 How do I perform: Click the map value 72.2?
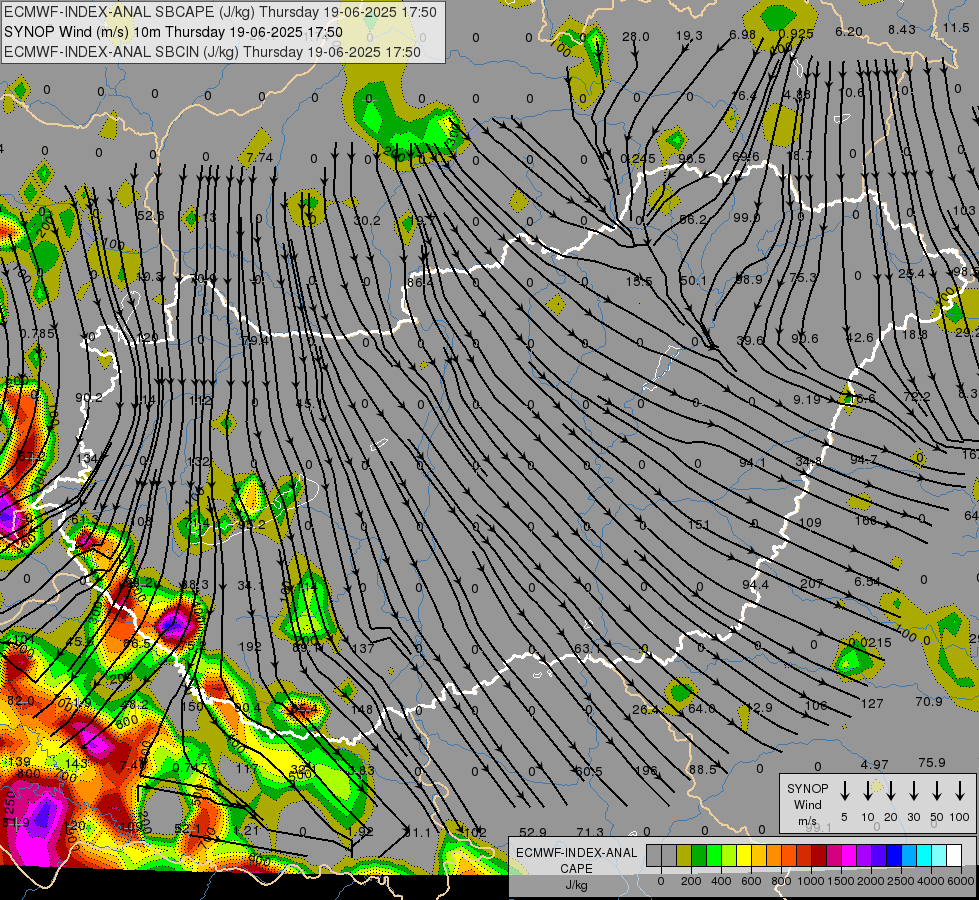coord(917,397)
